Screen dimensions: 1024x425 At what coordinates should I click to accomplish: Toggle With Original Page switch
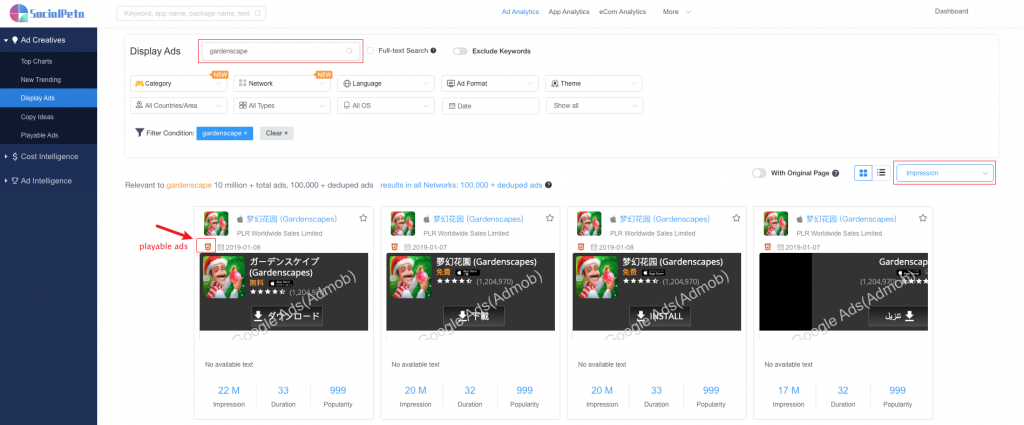point(759,173)
